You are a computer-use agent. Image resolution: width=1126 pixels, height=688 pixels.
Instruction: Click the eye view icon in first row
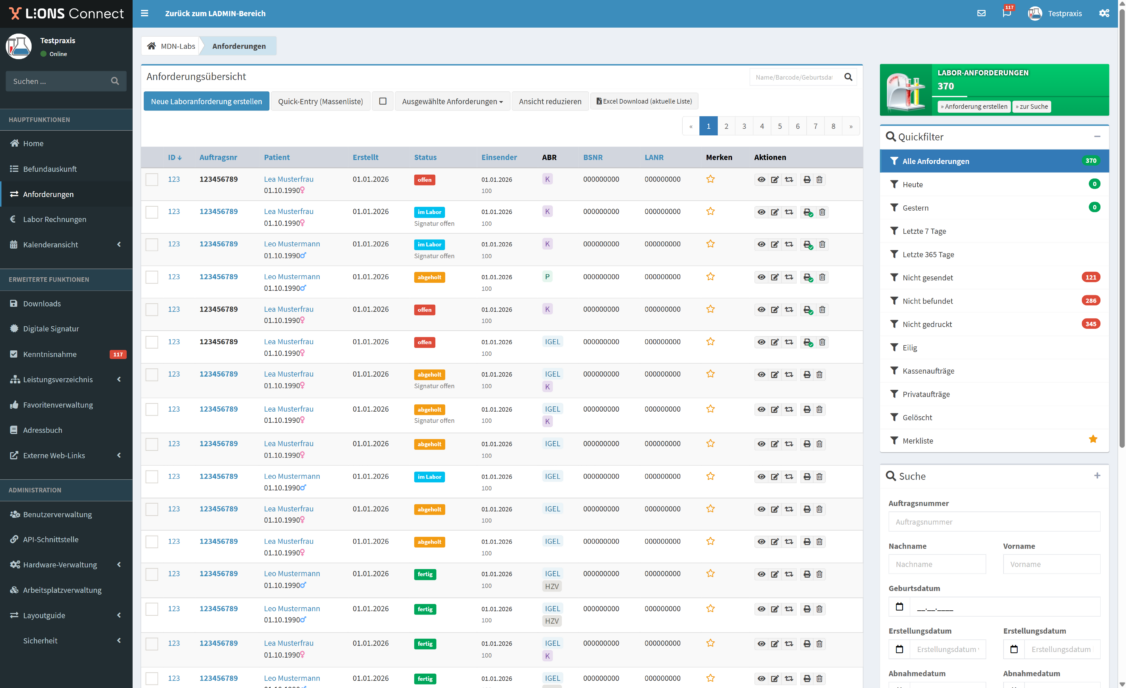point(761,180)
